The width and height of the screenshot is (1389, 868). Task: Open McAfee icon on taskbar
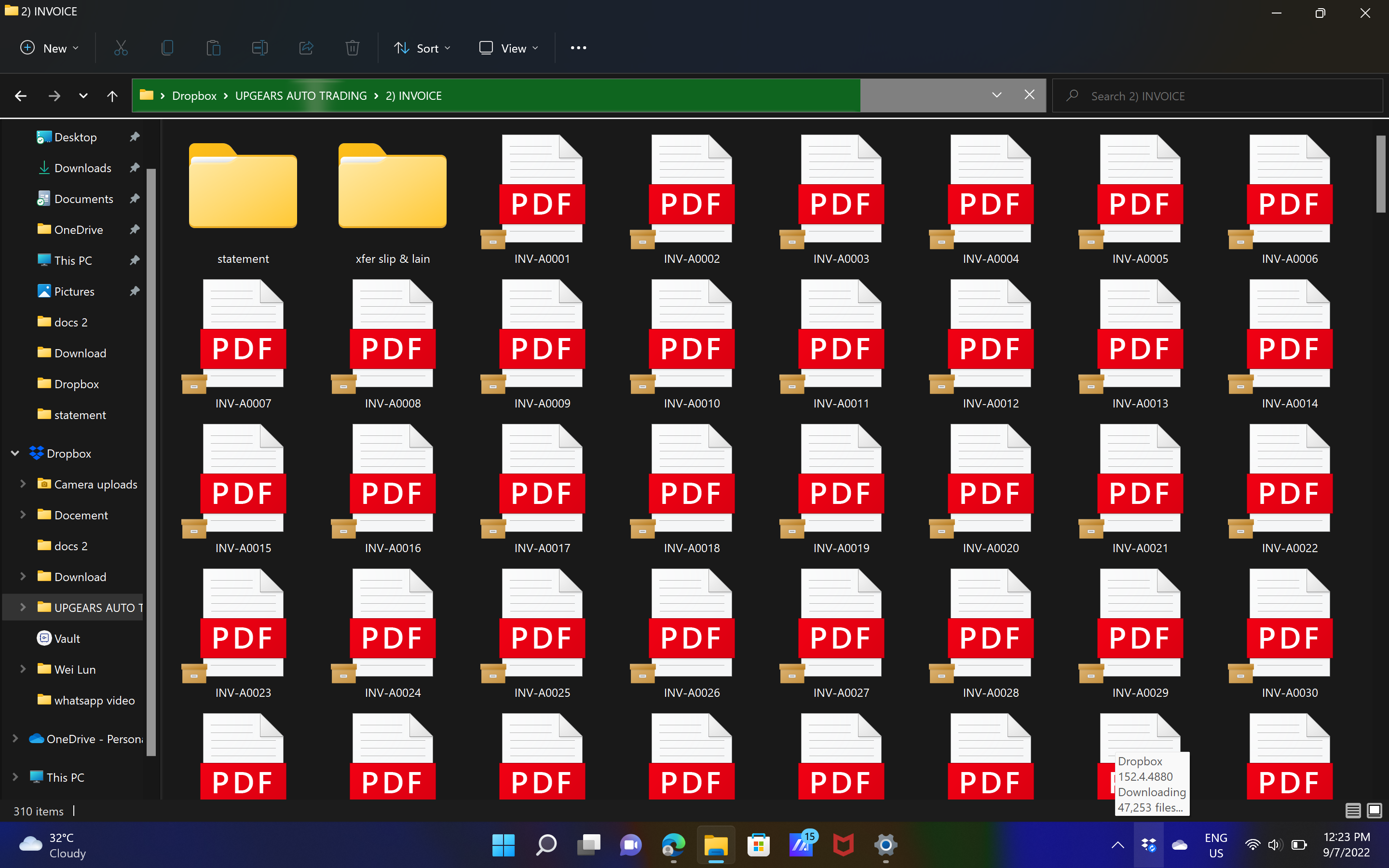point(843,845)
